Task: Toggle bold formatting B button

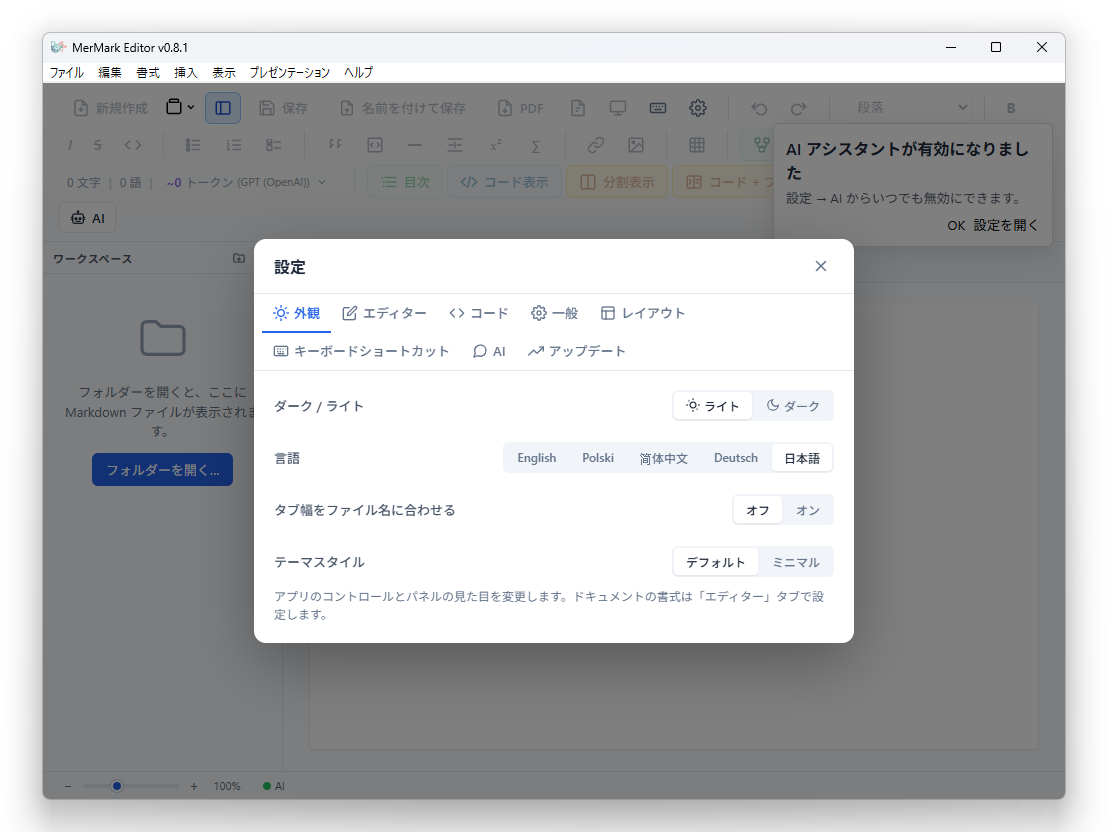Action: click(x=1011, y=108)
